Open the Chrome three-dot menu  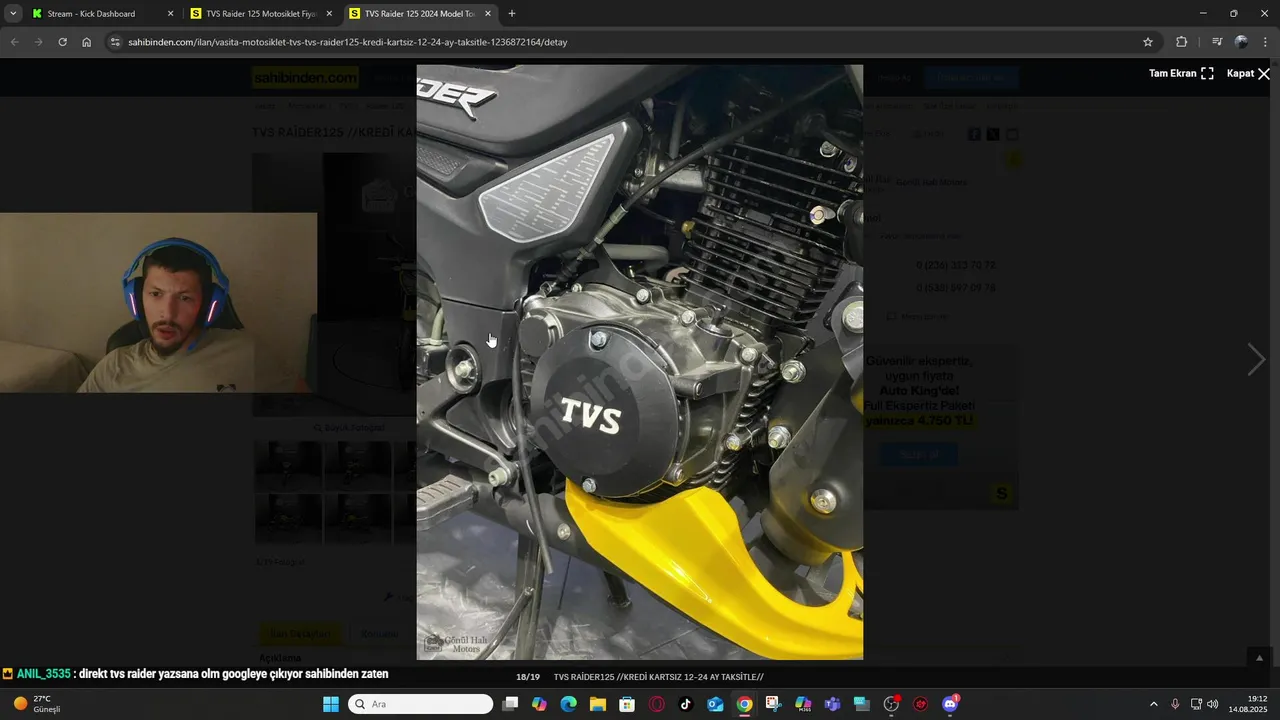[1266, 42]
